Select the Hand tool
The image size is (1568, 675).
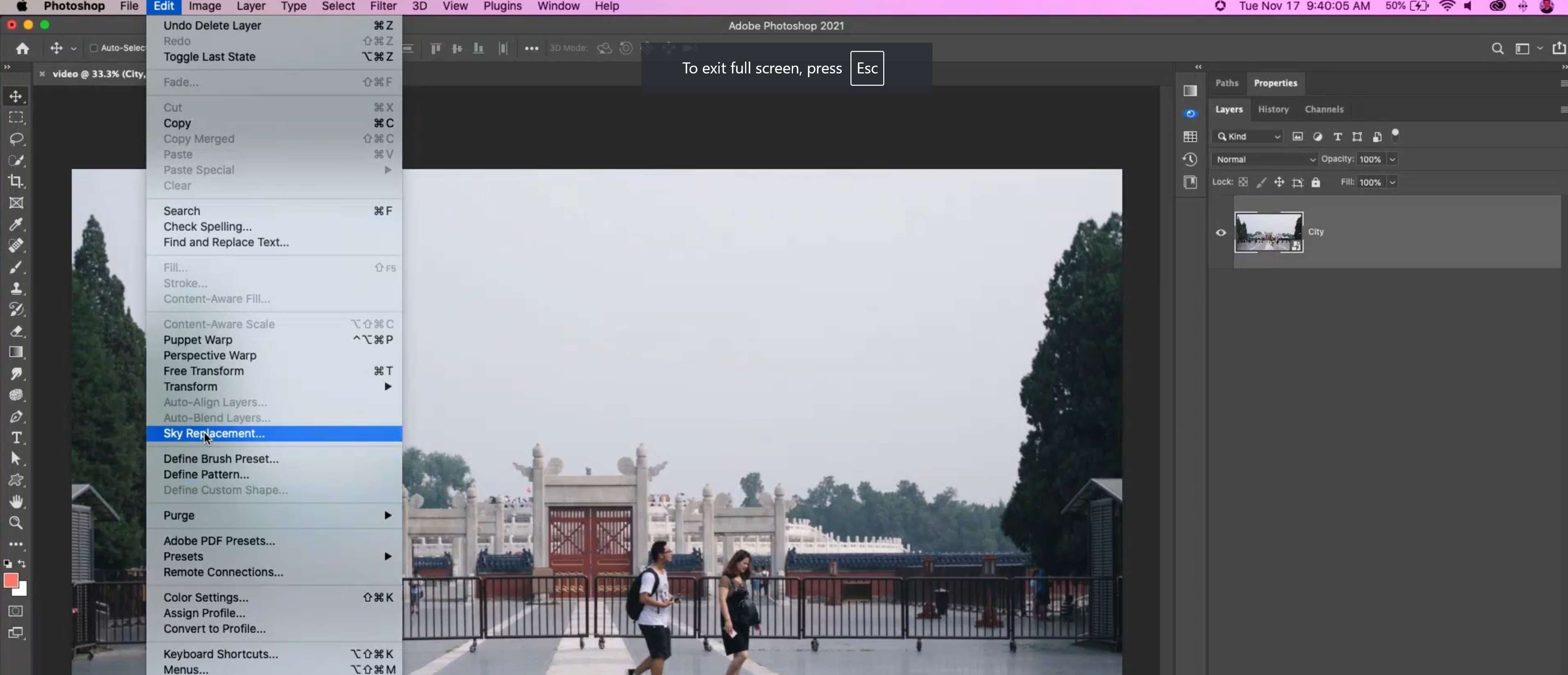(x=16, y=501)
